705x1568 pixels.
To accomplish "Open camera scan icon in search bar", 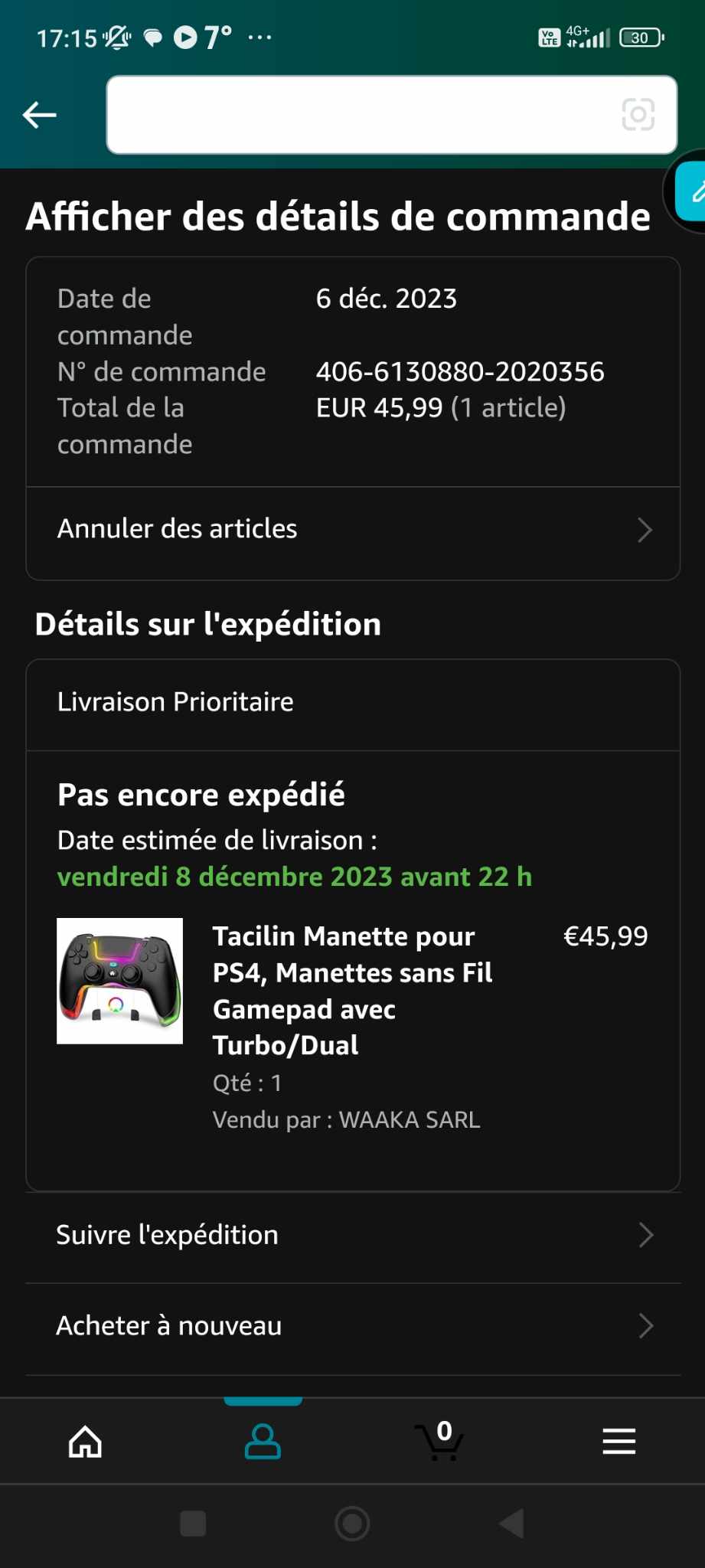I will pos(638,115).
